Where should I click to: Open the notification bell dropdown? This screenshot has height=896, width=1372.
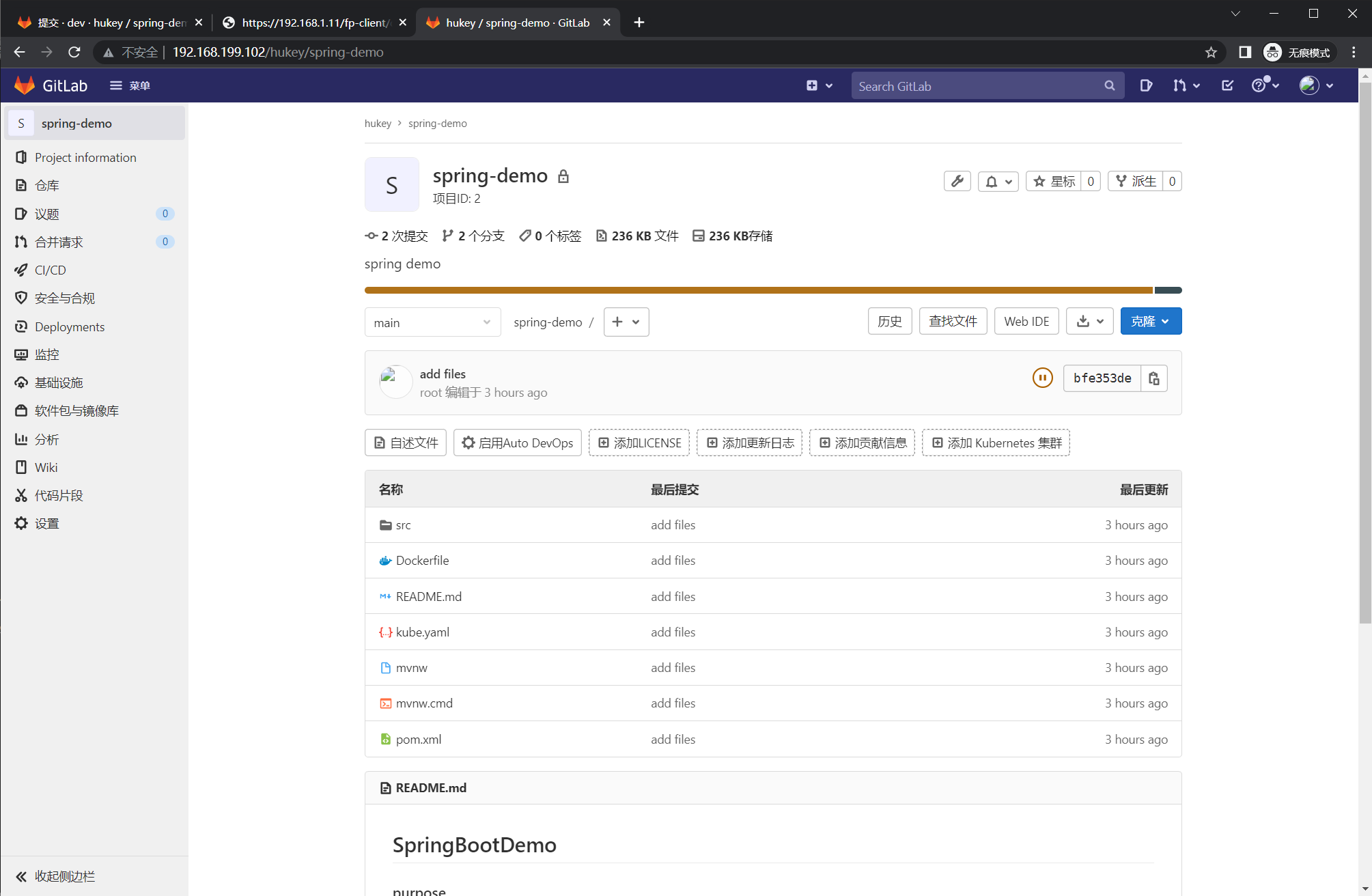tap(998, 181)
